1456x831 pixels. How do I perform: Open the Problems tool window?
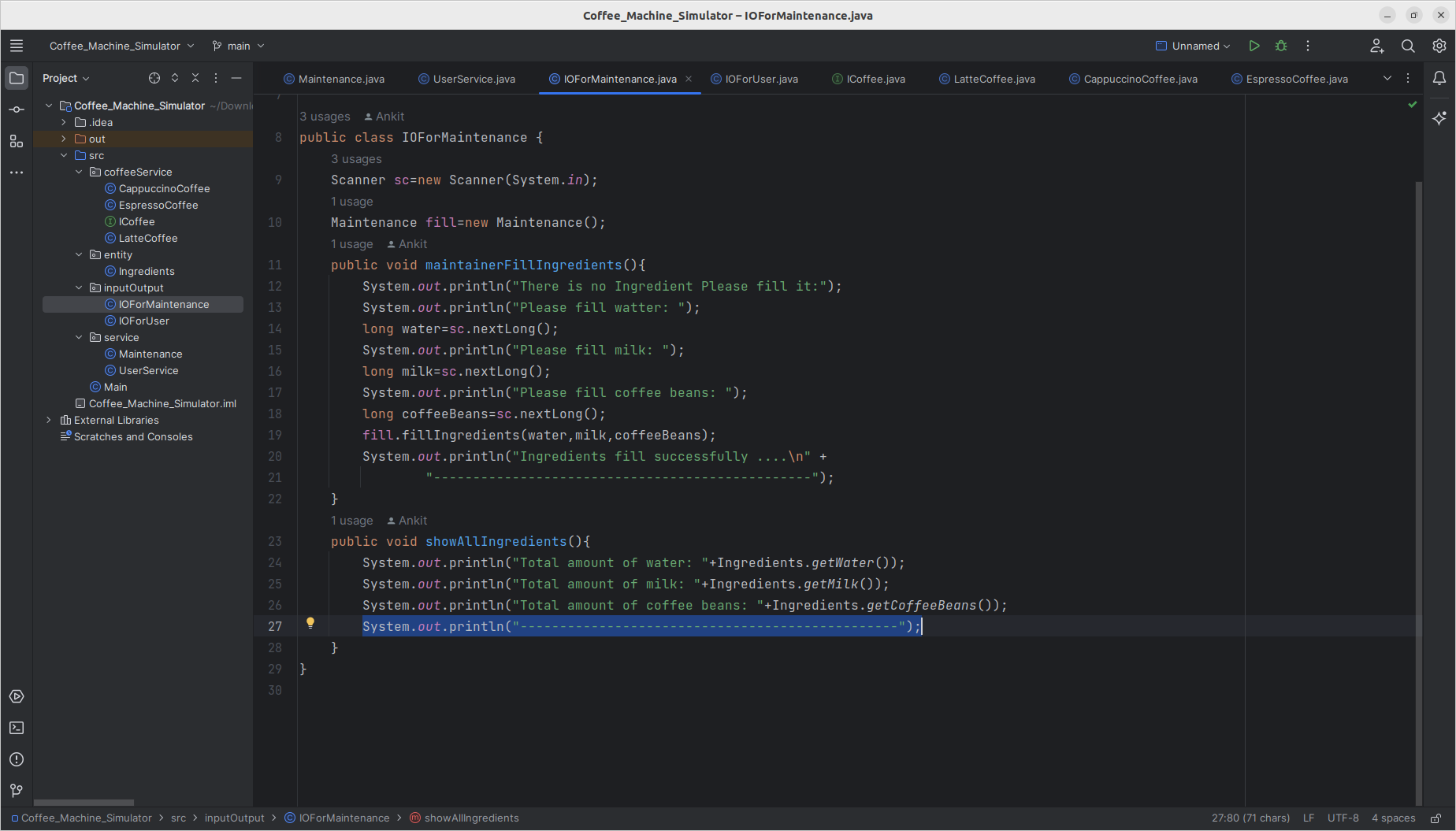click(x=17, y=759)
